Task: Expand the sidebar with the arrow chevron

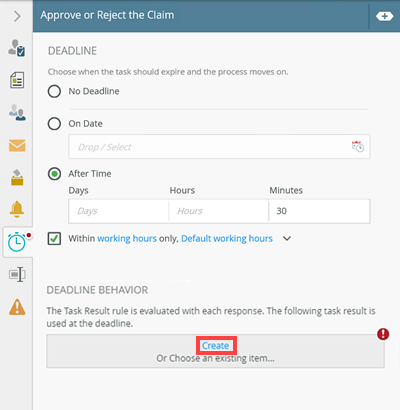Action: click(17, 16)
